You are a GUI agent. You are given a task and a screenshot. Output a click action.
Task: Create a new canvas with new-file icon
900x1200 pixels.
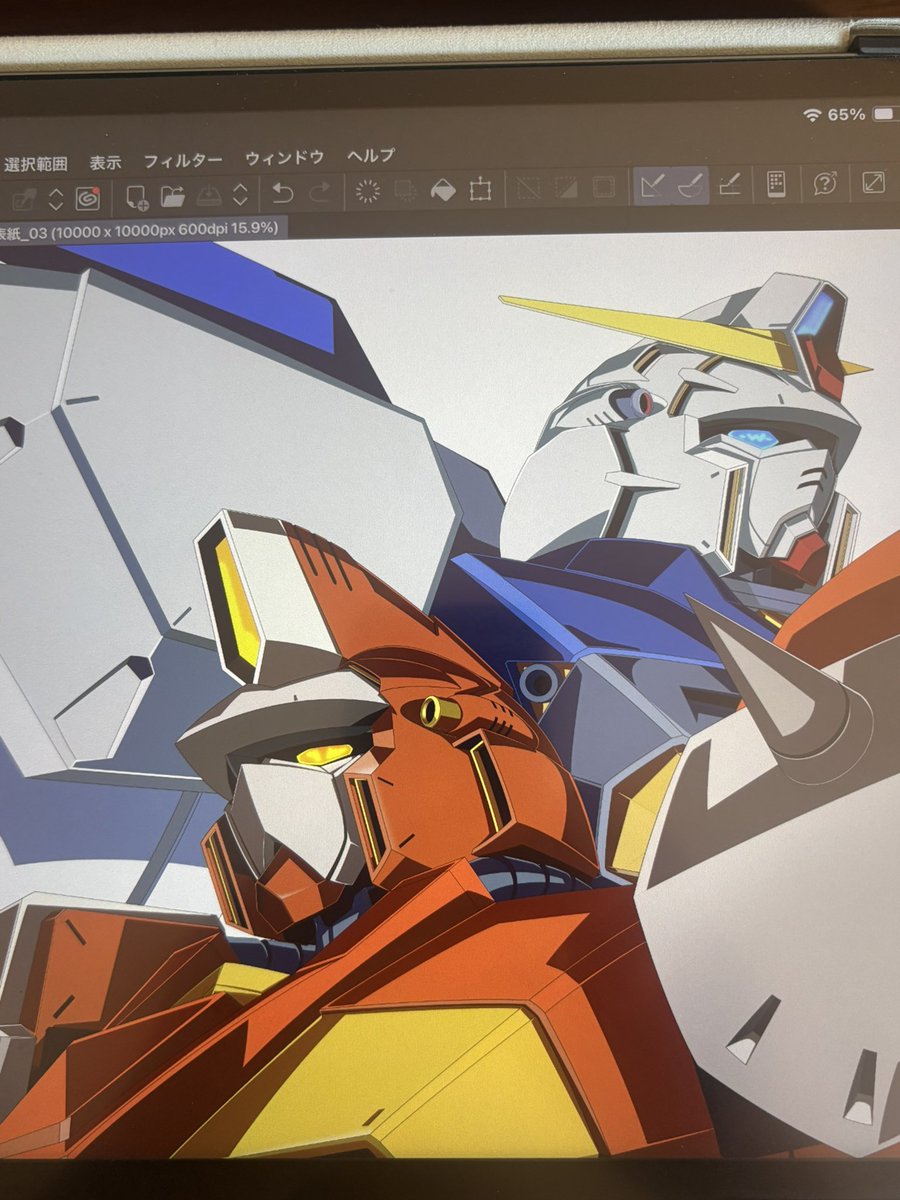coord(138,196)
